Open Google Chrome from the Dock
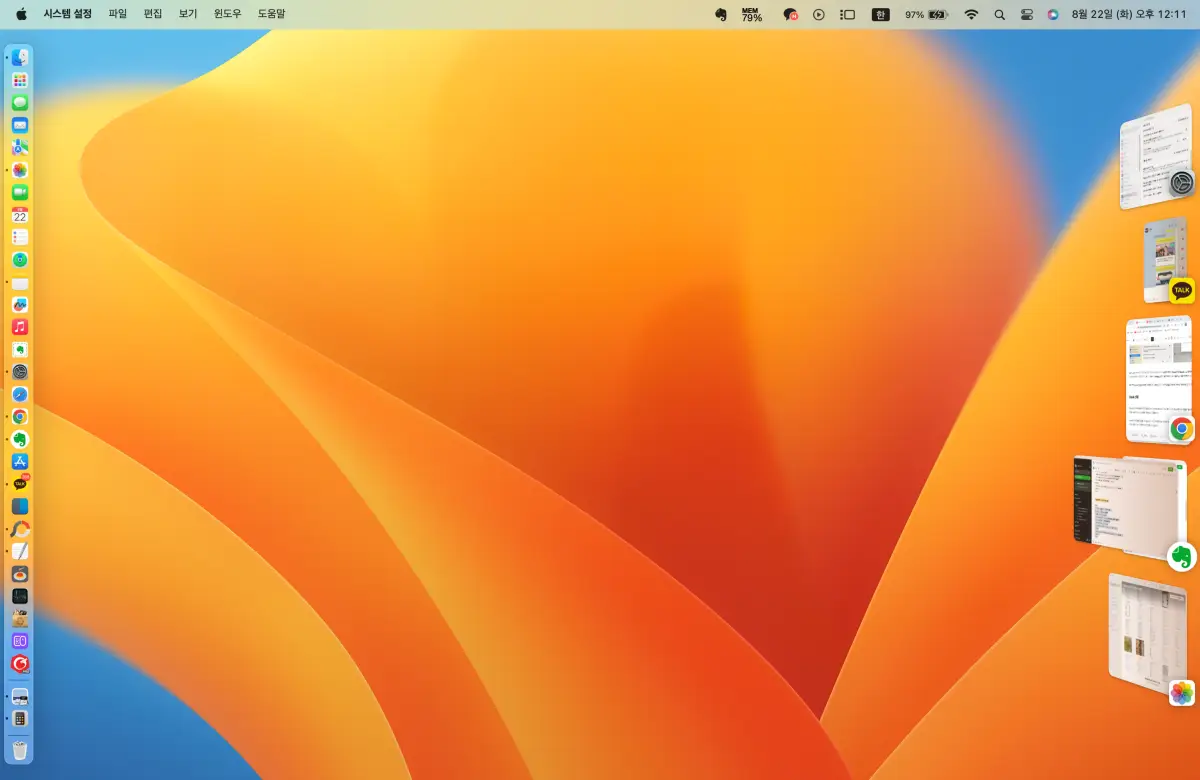 click(x=20, y=416)
